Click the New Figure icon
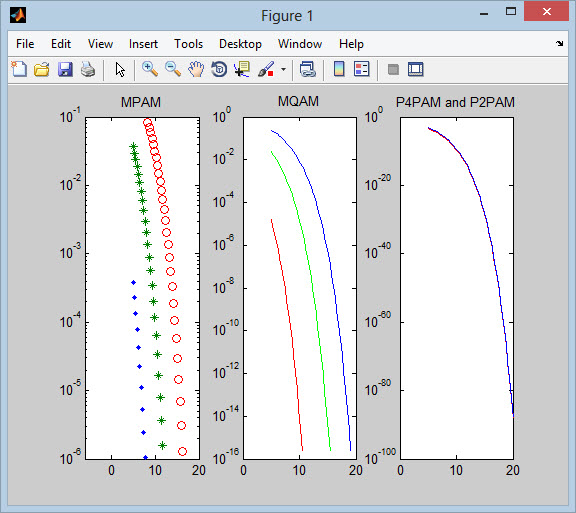This screenshot has height=513, width=576. pyautogui.click(x=19, y=69)
